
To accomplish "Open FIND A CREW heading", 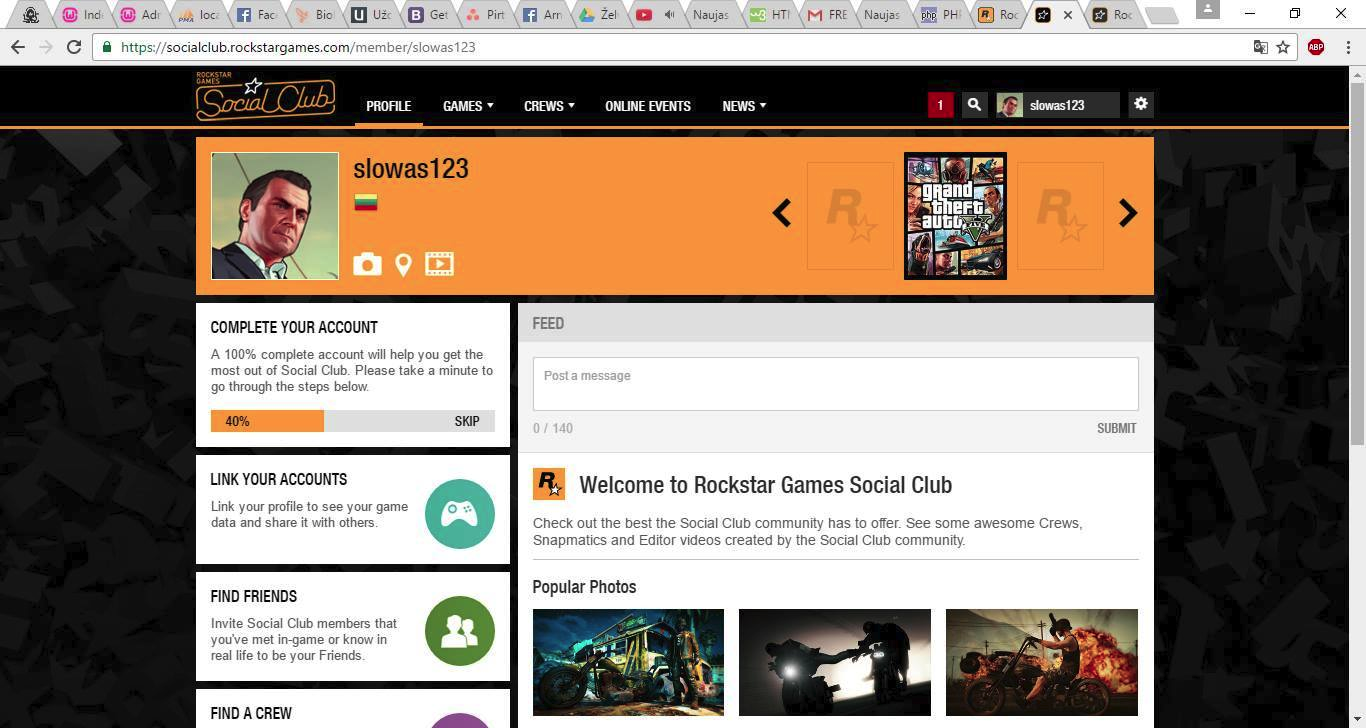I will tap(251, 713).
